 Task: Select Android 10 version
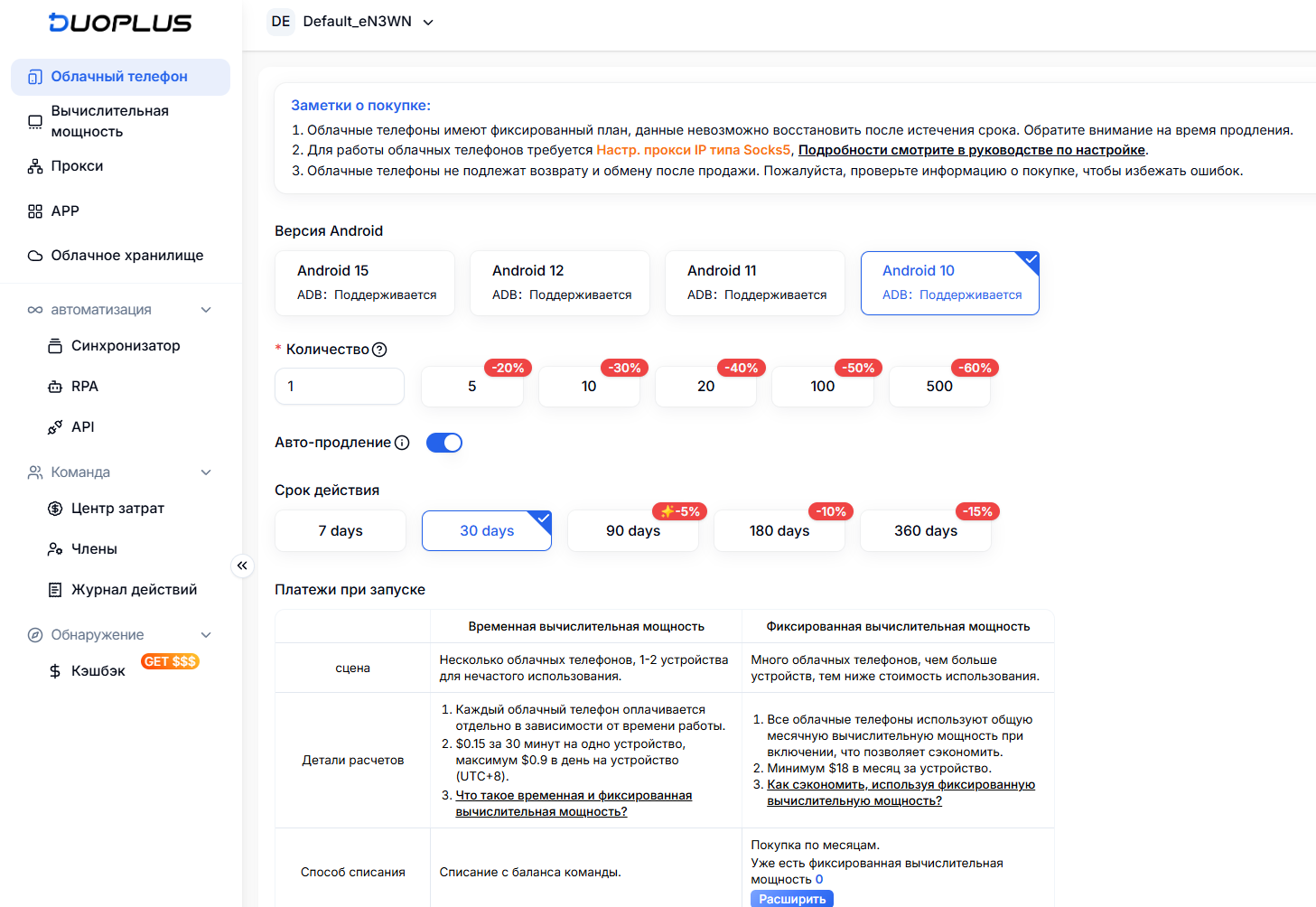pos(950,283)
